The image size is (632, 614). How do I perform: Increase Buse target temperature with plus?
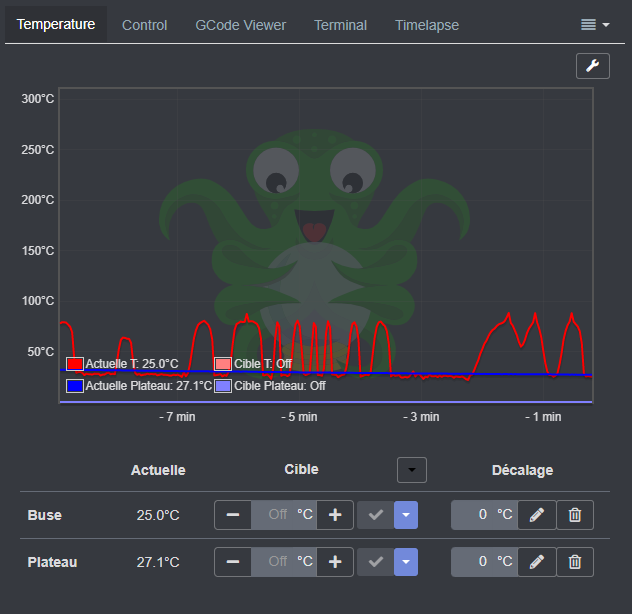335,515
